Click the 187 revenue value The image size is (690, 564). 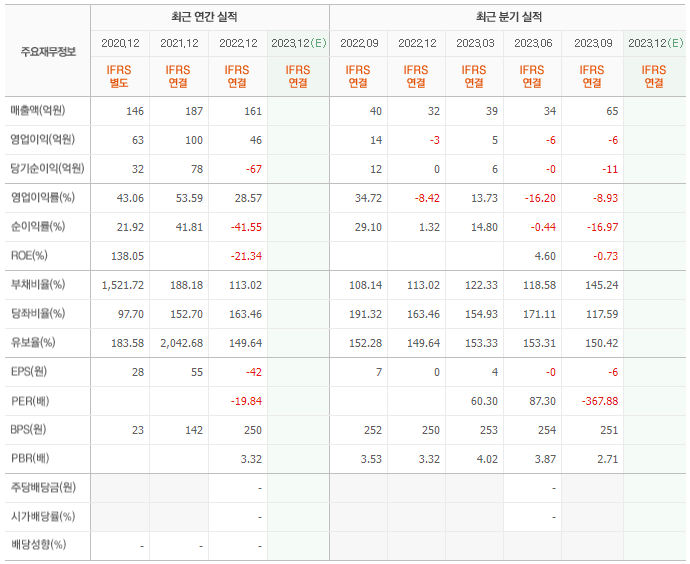point(194,111)
